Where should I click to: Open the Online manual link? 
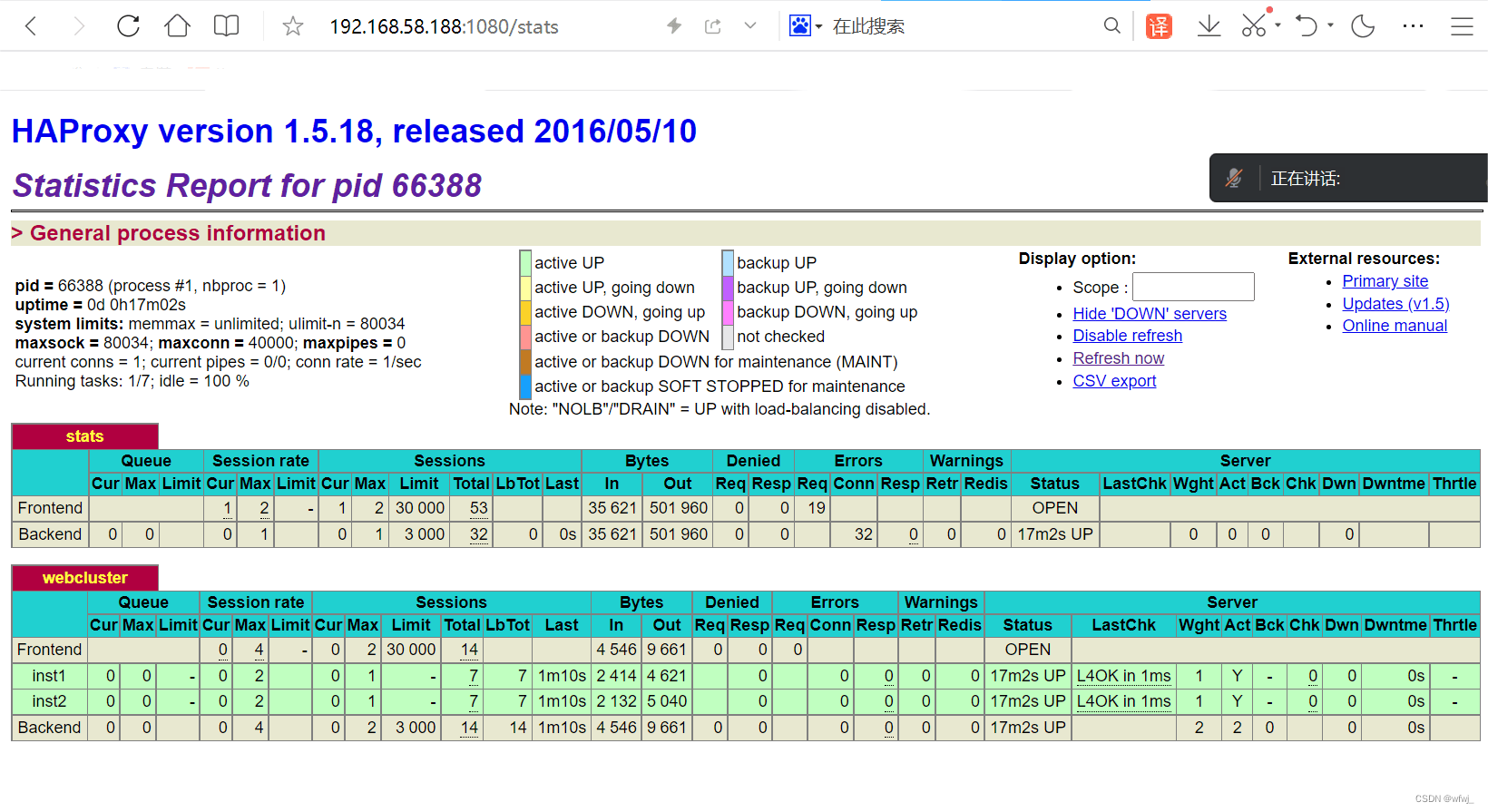tap(1395, 326)
